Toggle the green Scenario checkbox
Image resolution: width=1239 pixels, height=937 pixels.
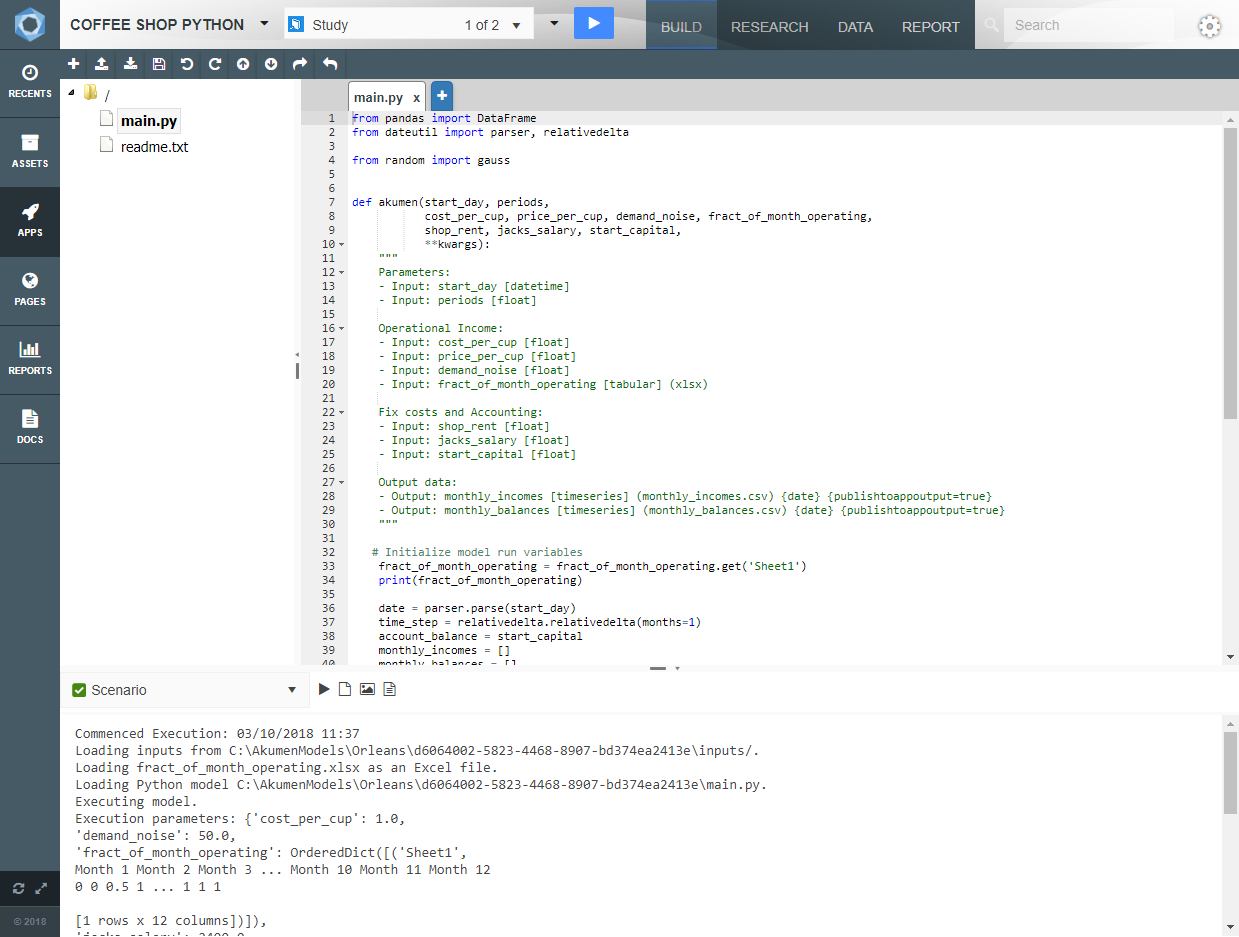[x=79, y=690]
